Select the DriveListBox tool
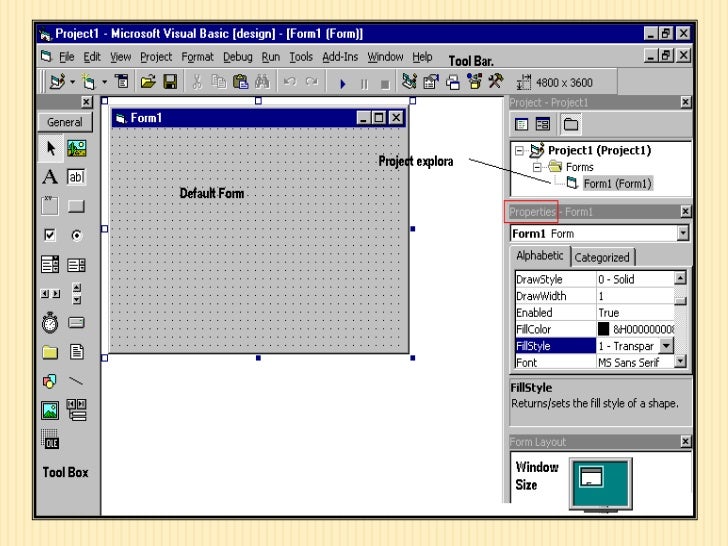The width and height of the screenshot is (728, 546). (77, 323)
